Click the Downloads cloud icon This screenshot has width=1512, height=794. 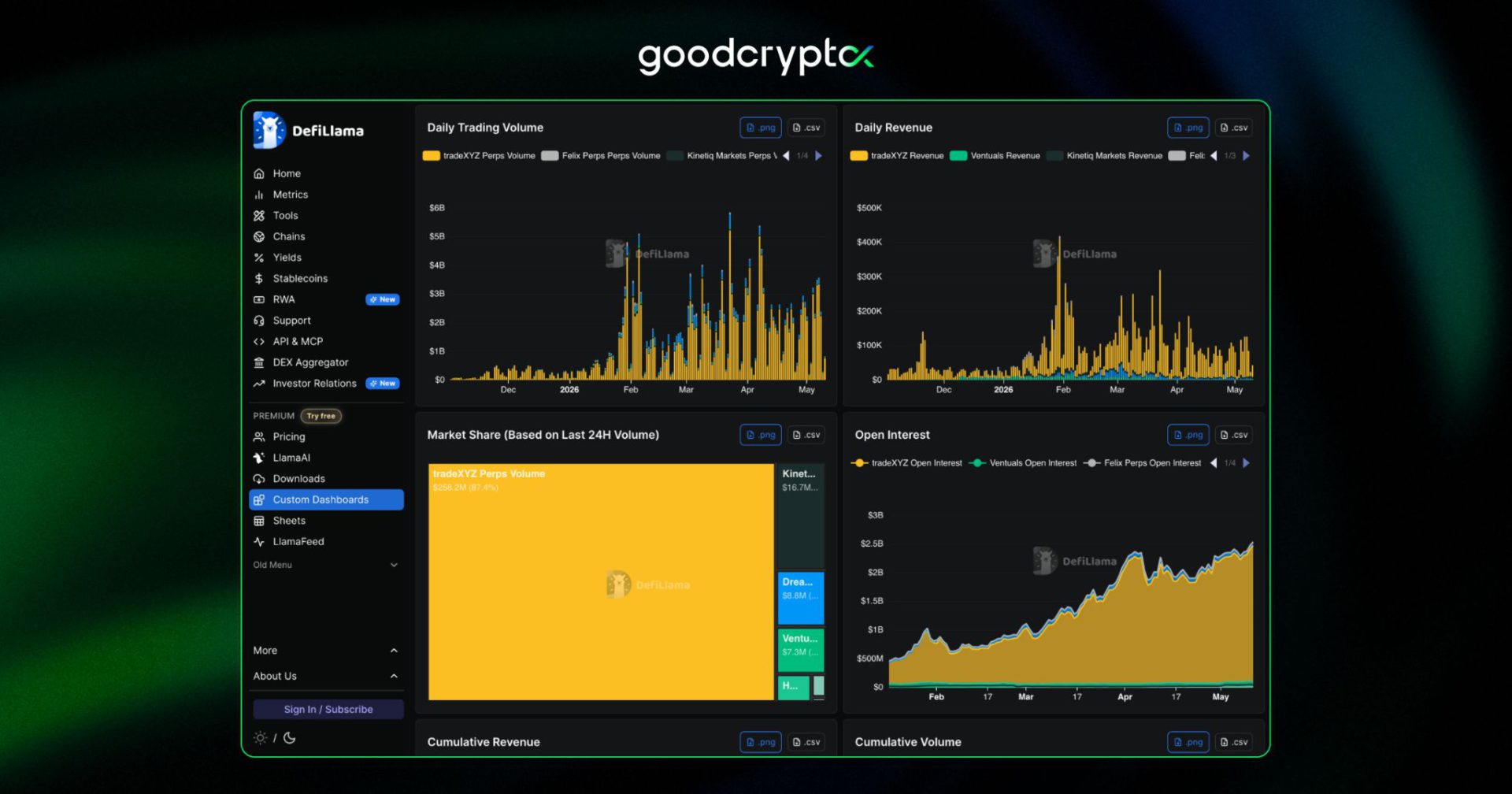(x=259, y=478)
